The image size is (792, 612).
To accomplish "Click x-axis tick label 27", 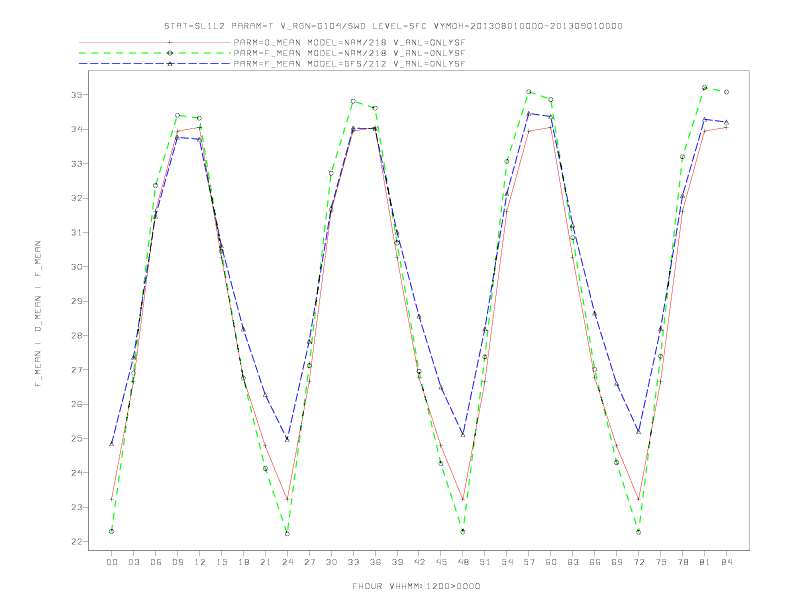I will [x=309, y=562].
